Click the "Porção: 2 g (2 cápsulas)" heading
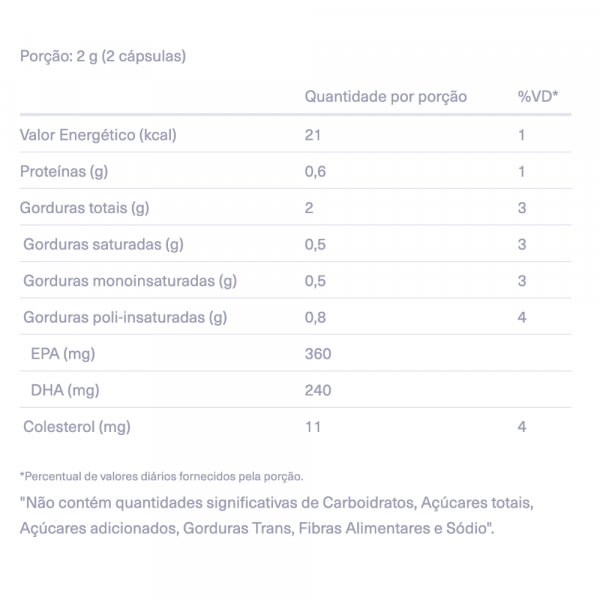This screenshot has height=600, width=600. pos(103,56)
